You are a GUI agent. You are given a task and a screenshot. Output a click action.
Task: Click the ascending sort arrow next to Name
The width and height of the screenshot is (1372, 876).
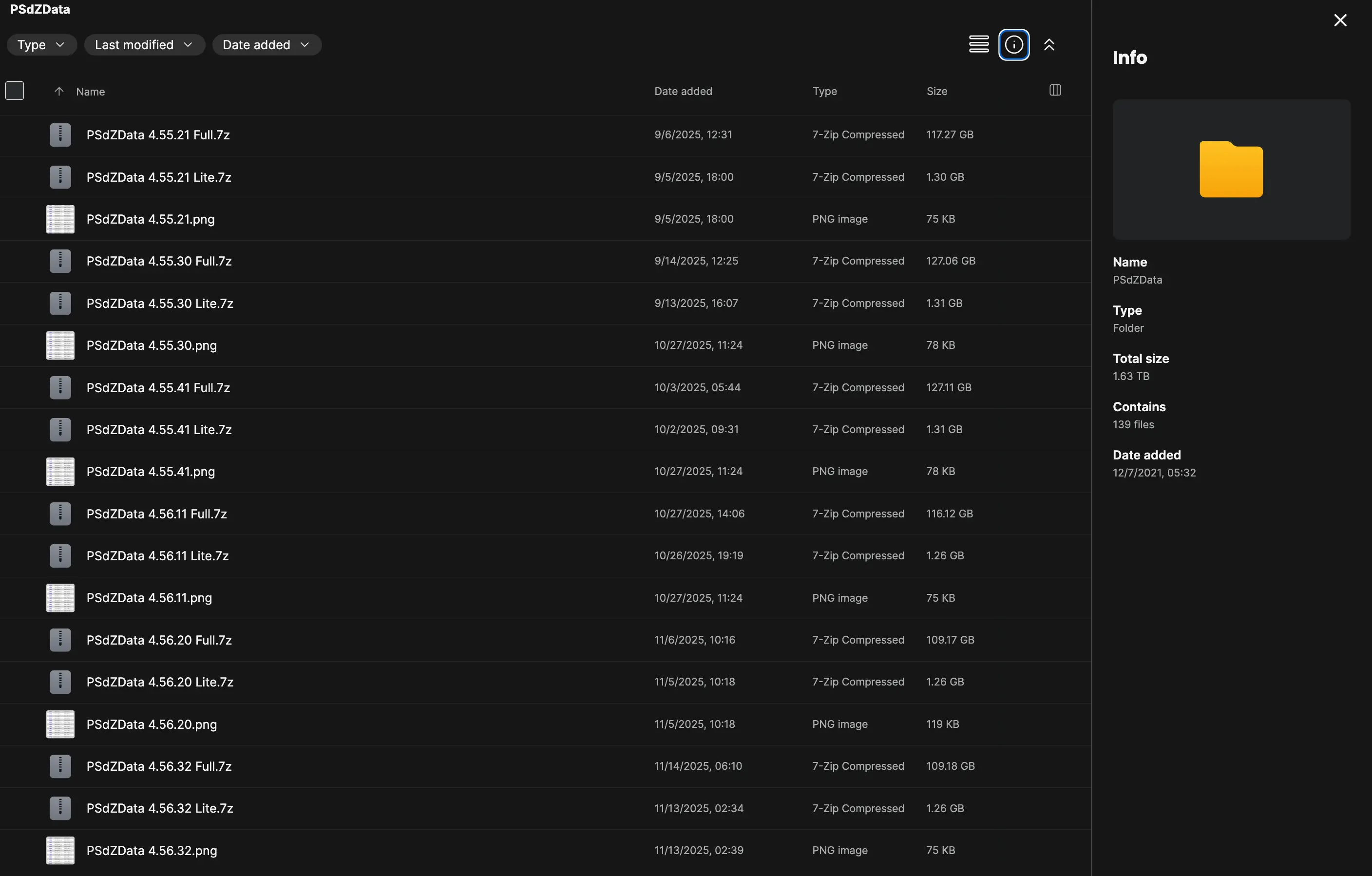pyautogui.click(x=58, y=91)
